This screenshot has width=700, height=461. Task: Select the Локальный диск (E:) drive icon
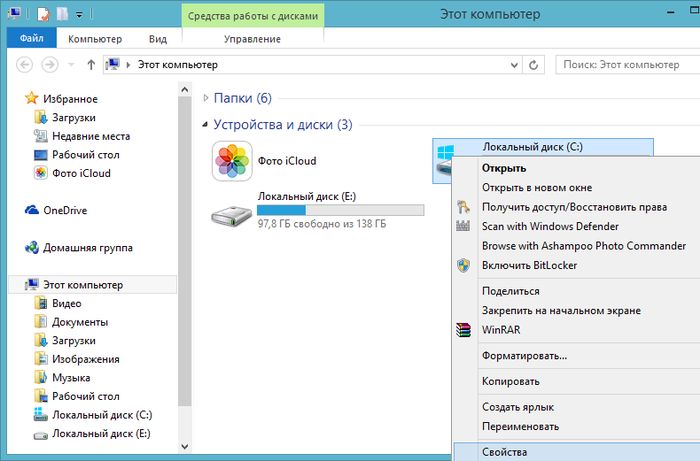[231, 212]
